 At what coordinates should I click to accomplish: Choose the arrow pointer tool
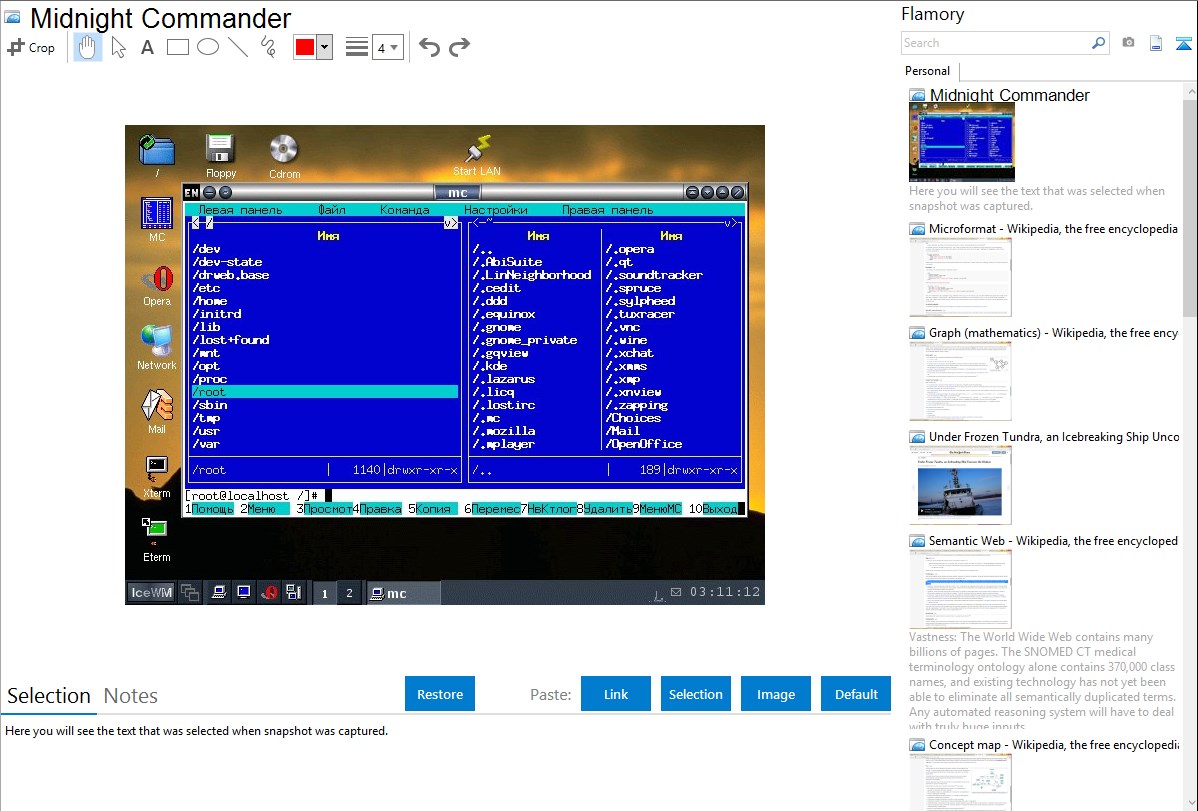(118, 47)
